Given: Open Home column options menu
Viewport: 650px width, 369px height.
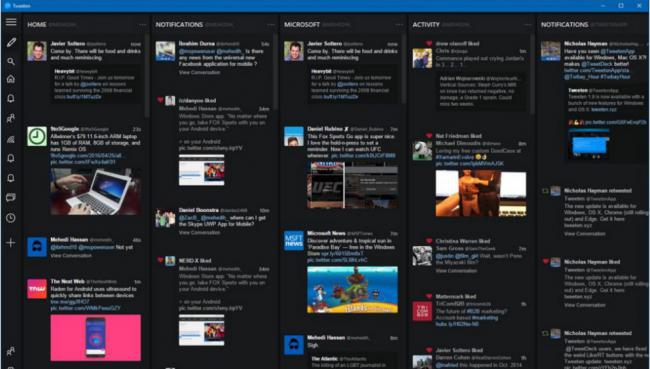Looking at the screenshot, I should click(142, 25).
